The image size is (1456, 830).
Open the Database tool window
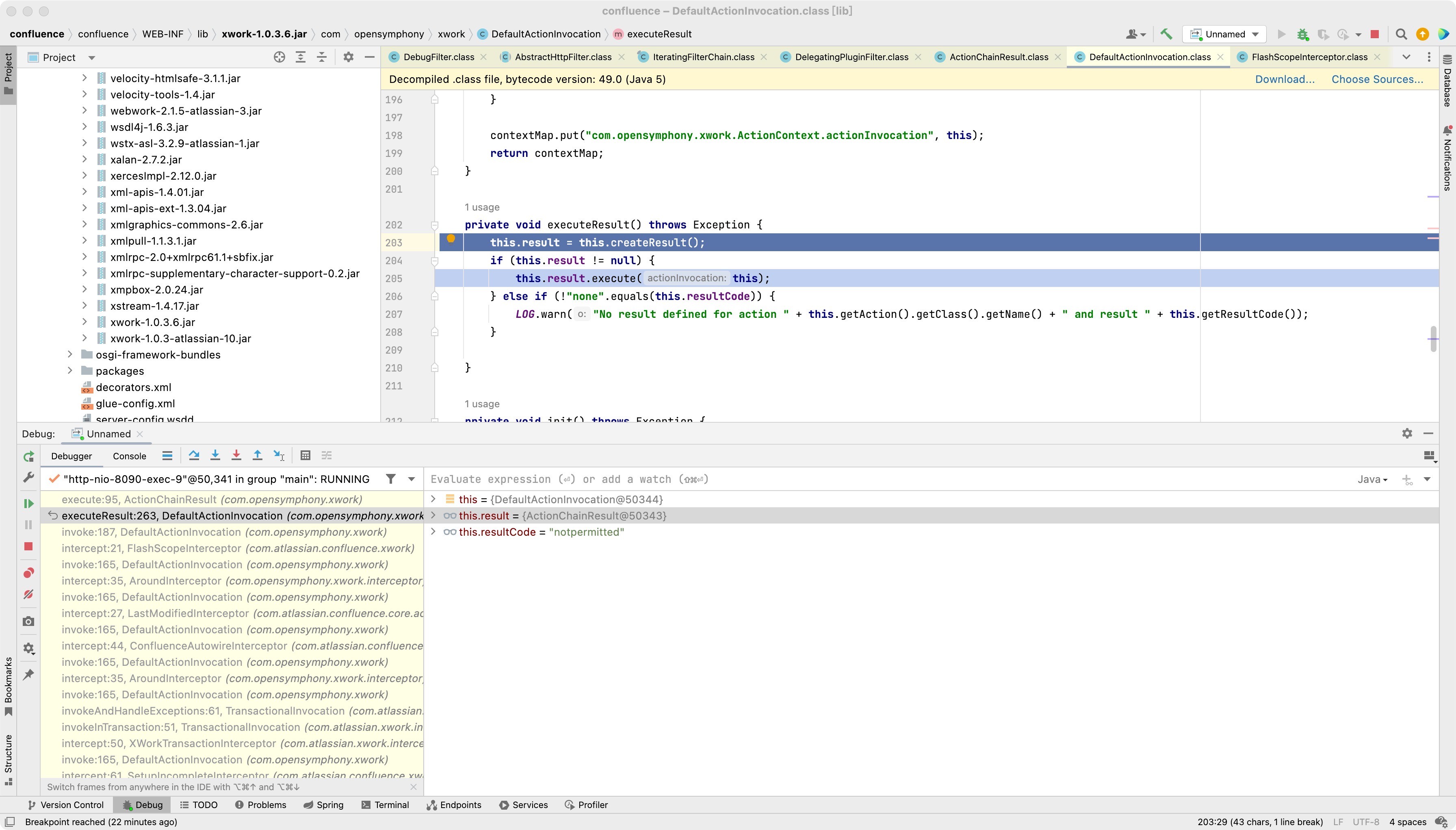[1447, 81]
